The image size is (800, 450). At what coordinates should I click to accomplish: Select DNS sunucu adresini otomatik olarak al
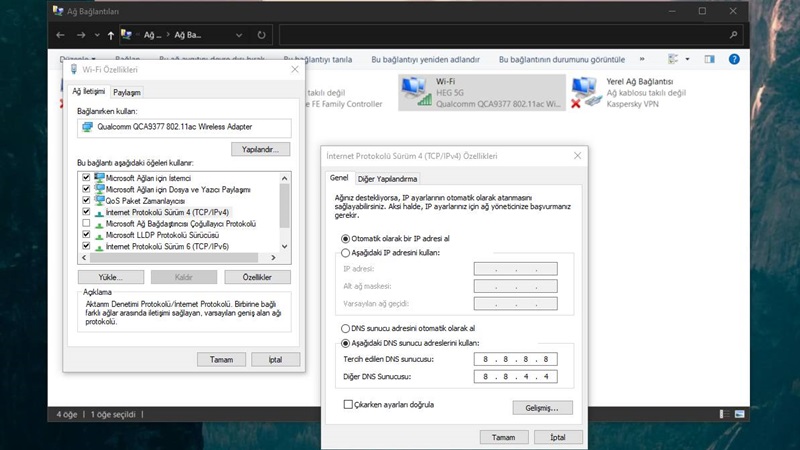(345, 329)
